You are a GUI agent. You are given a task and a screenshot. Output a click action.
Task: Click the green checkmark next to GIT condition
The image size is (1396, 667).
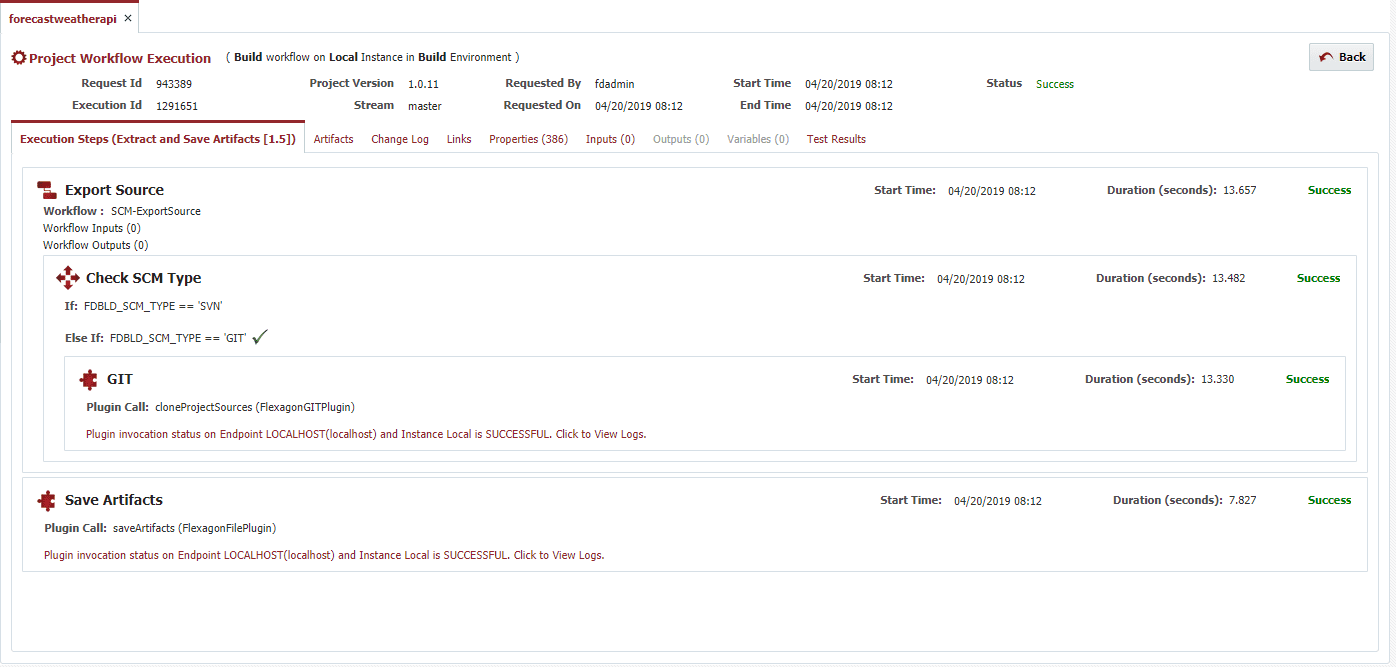260,338
